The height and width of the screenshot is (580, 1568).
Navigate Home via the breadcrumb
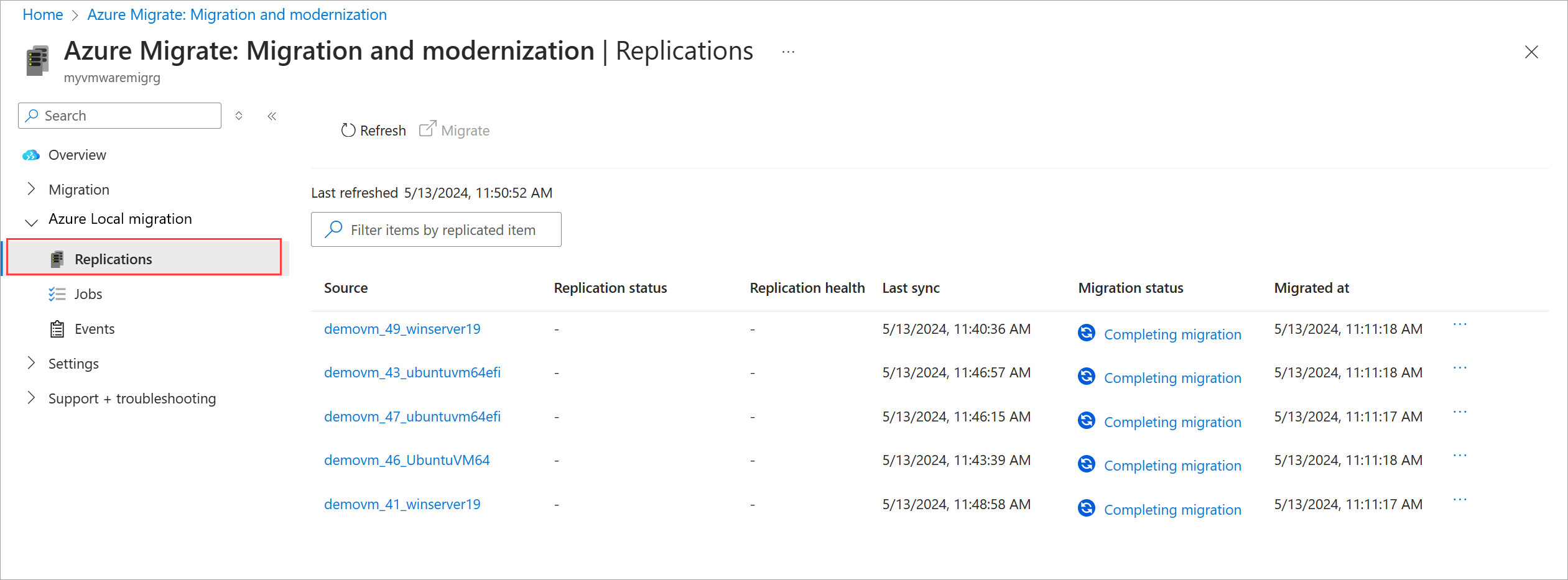[42, 14]
